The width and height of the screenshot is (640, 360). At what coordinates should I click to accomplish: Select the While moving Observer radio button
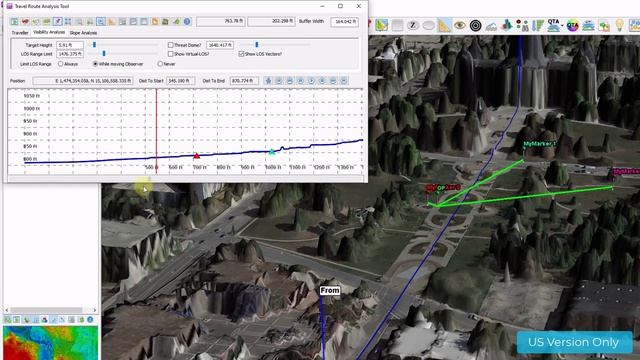(x=96, y=64)
